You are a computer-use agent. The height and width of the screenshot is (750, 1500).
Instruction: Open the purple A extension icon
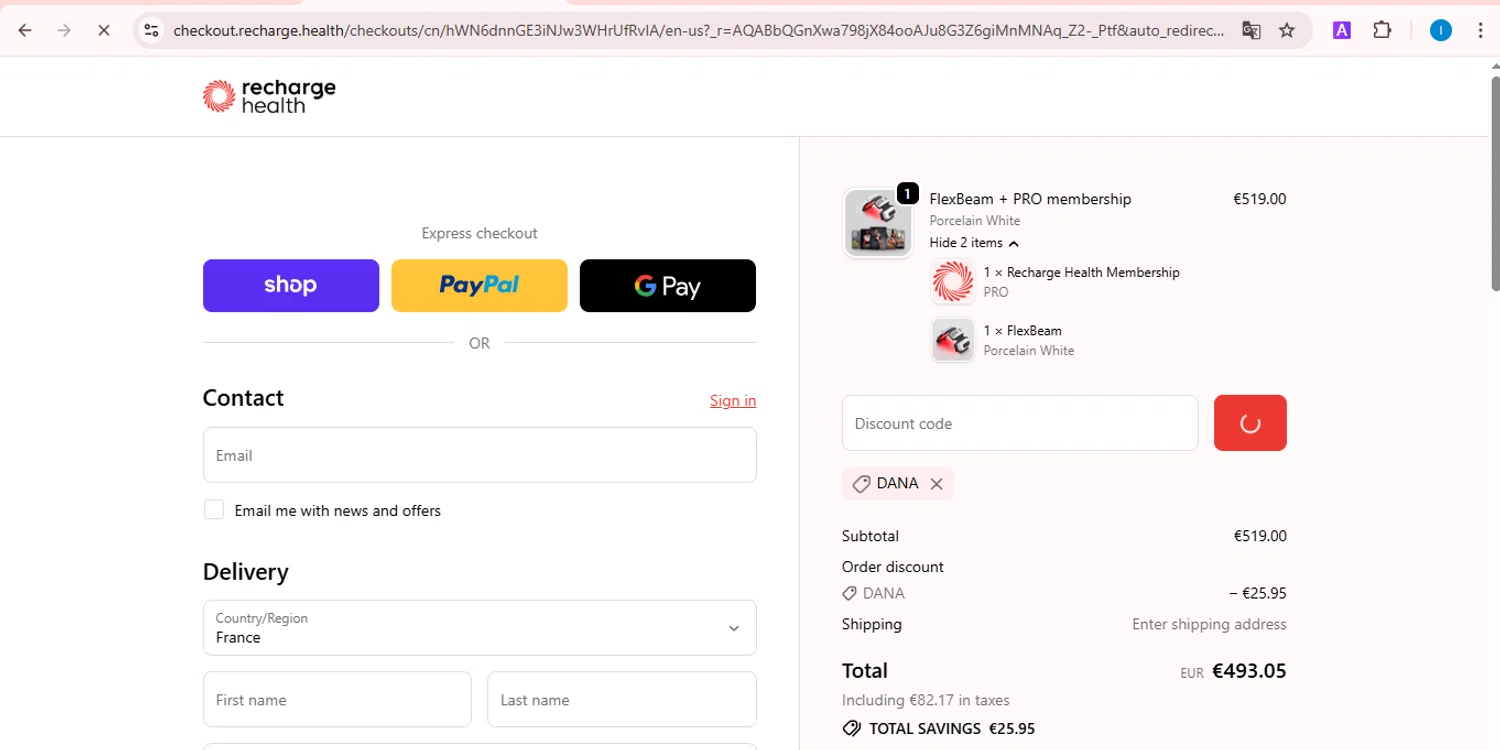pyautogui.click(x=1342, y=30)
